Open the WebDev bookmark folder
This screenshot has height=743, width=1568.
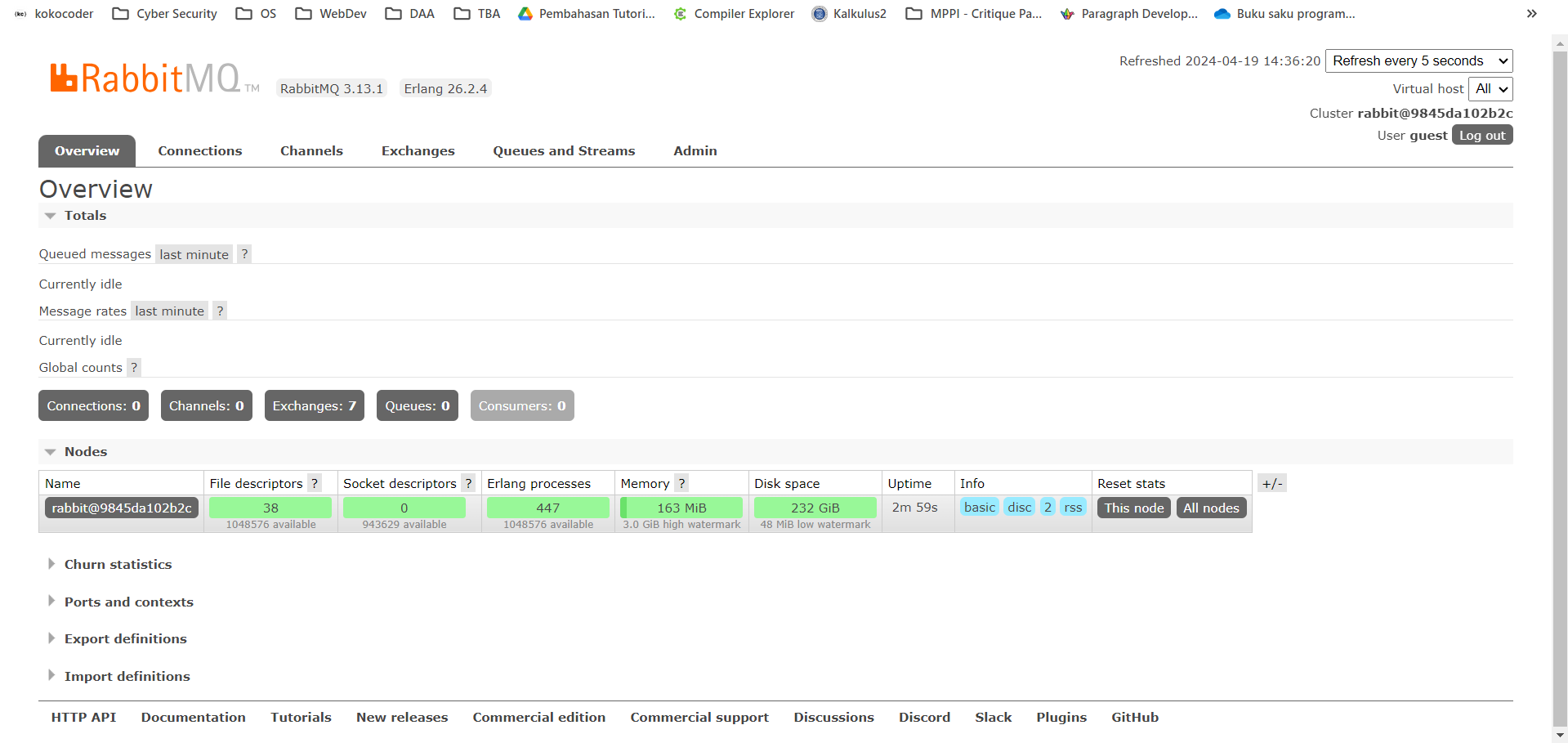click(331, 14)
